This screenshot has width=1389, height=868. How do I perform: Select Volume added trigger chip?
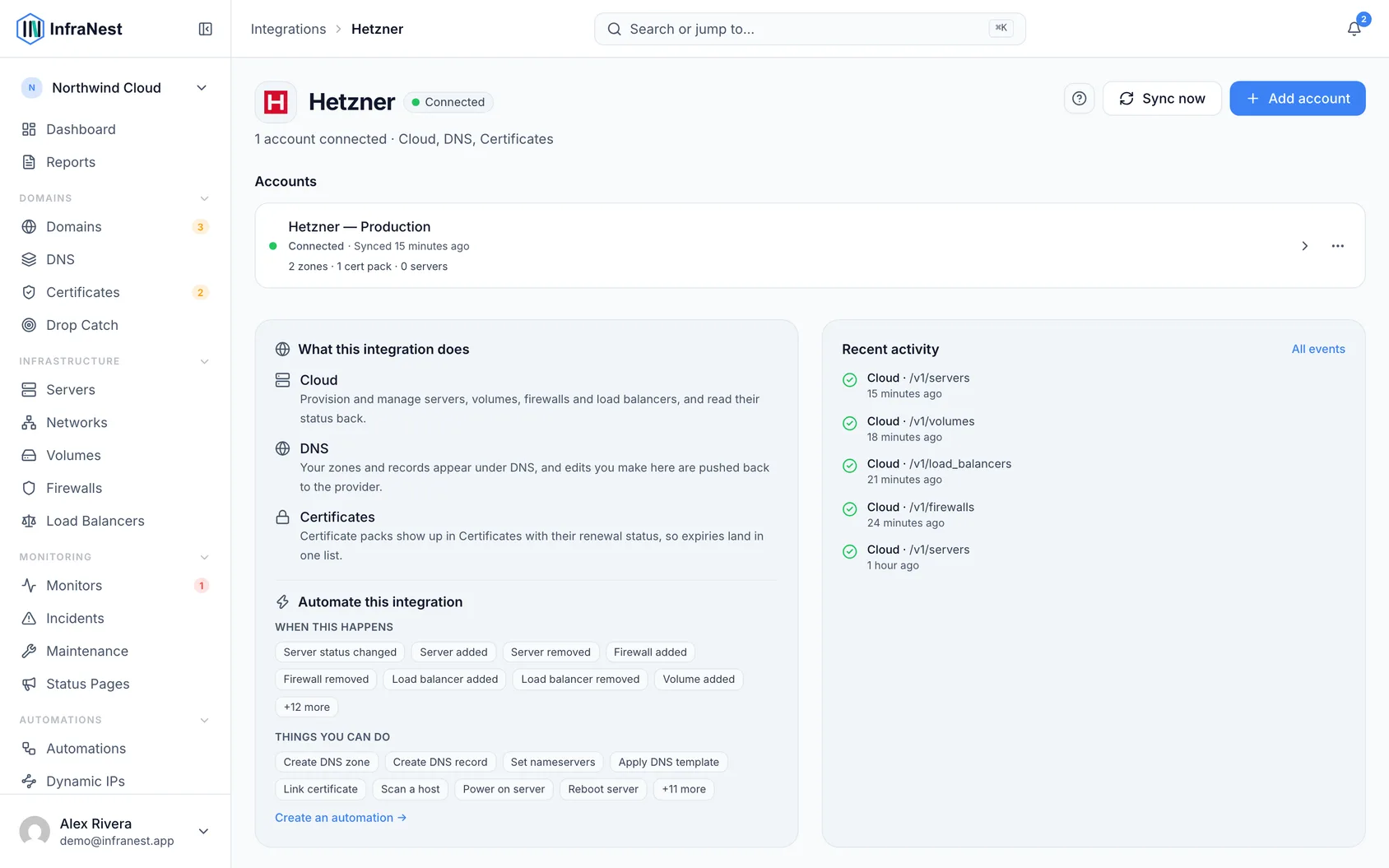tap(699, 680)
